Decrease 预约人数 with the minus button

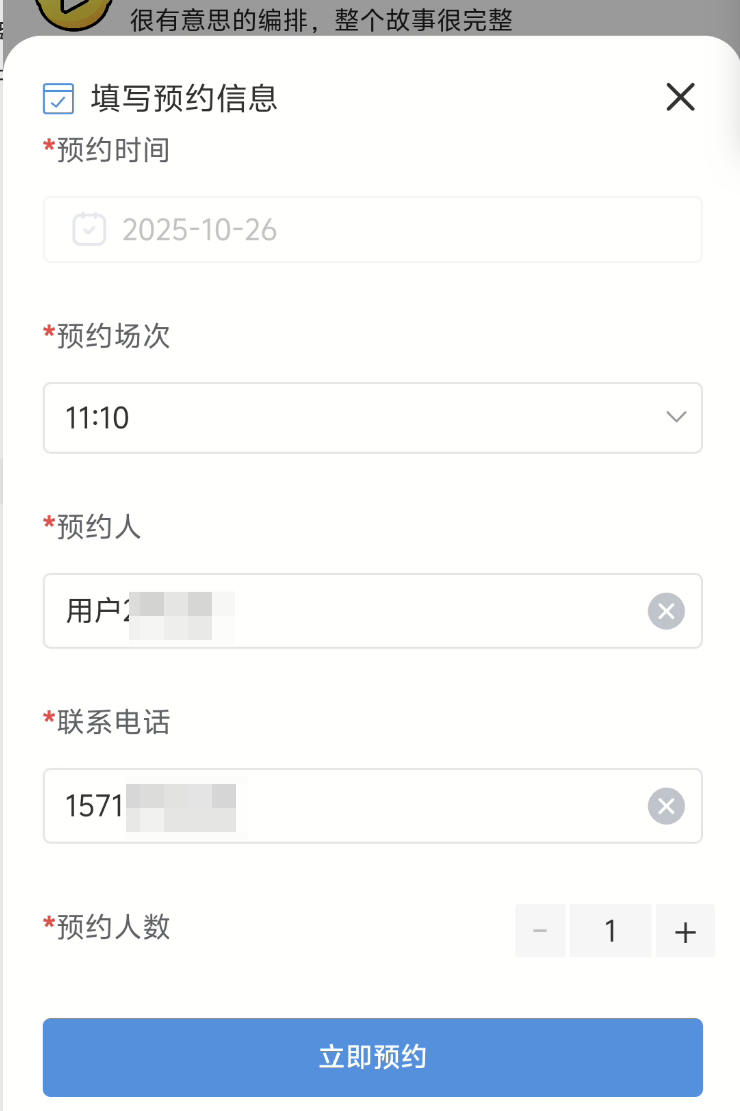(x=540, y=931)
